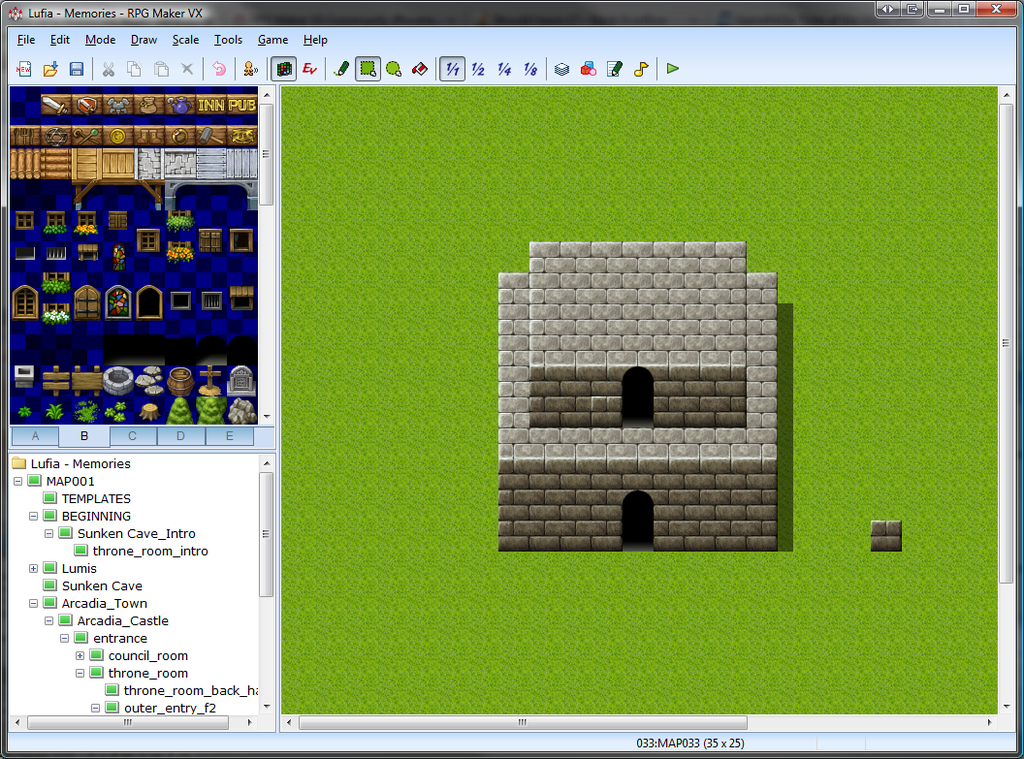
Task: Pick the INN sign tile
Action: [x=211, y=105]
